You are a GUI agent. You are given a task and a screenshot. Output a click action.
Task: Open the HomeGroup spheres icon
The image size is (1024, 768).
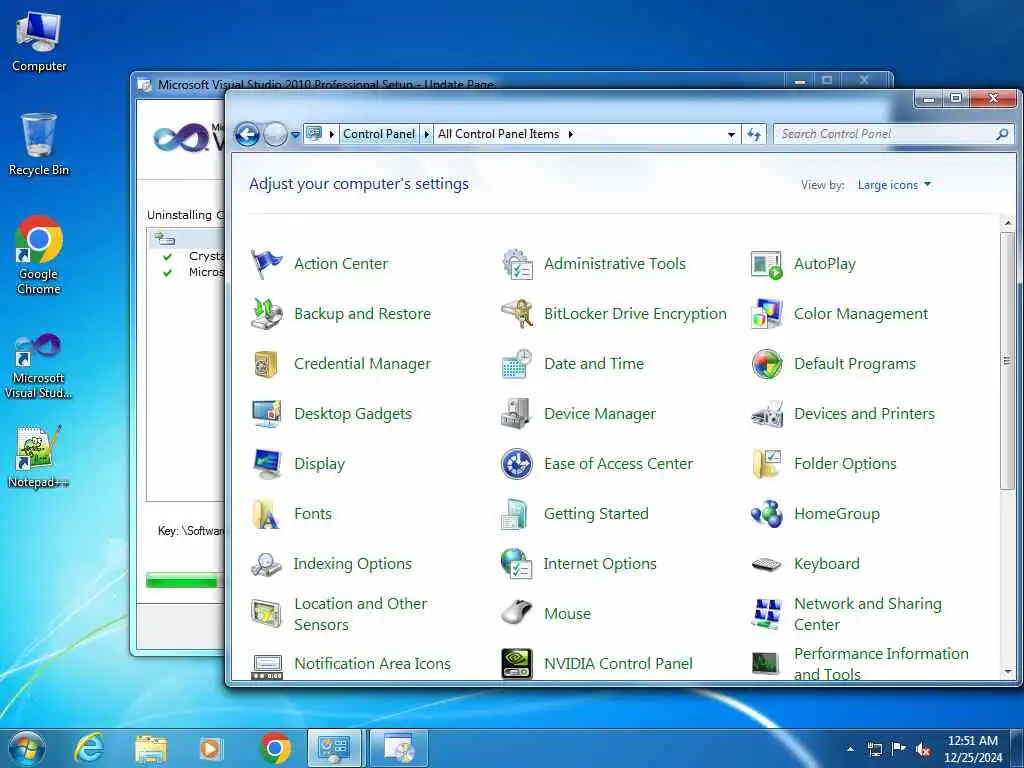click(767, 514)
